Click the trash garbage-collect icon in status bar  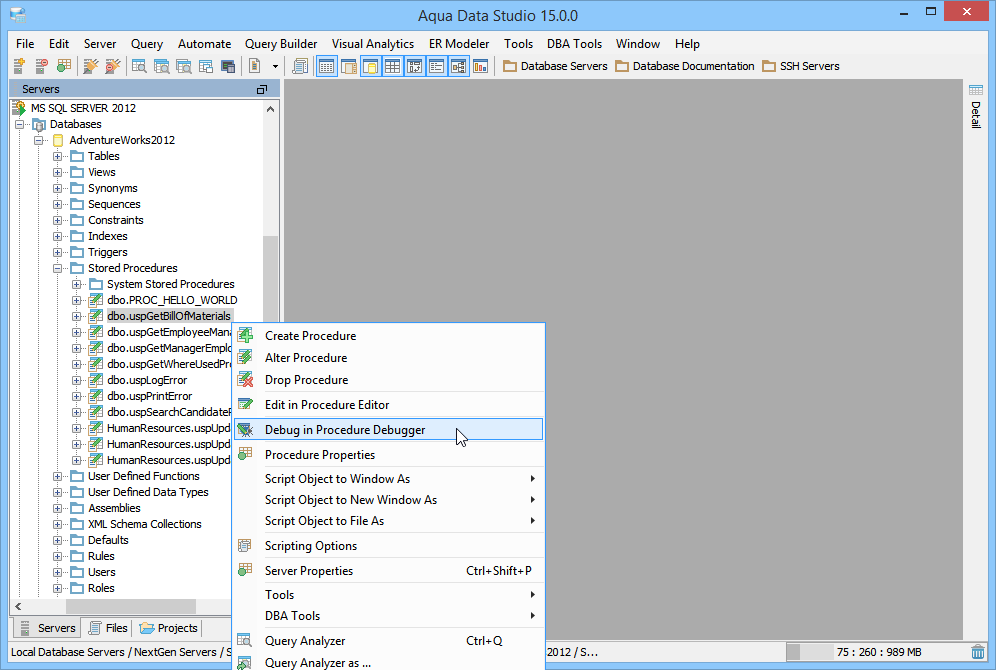point(978,652)
